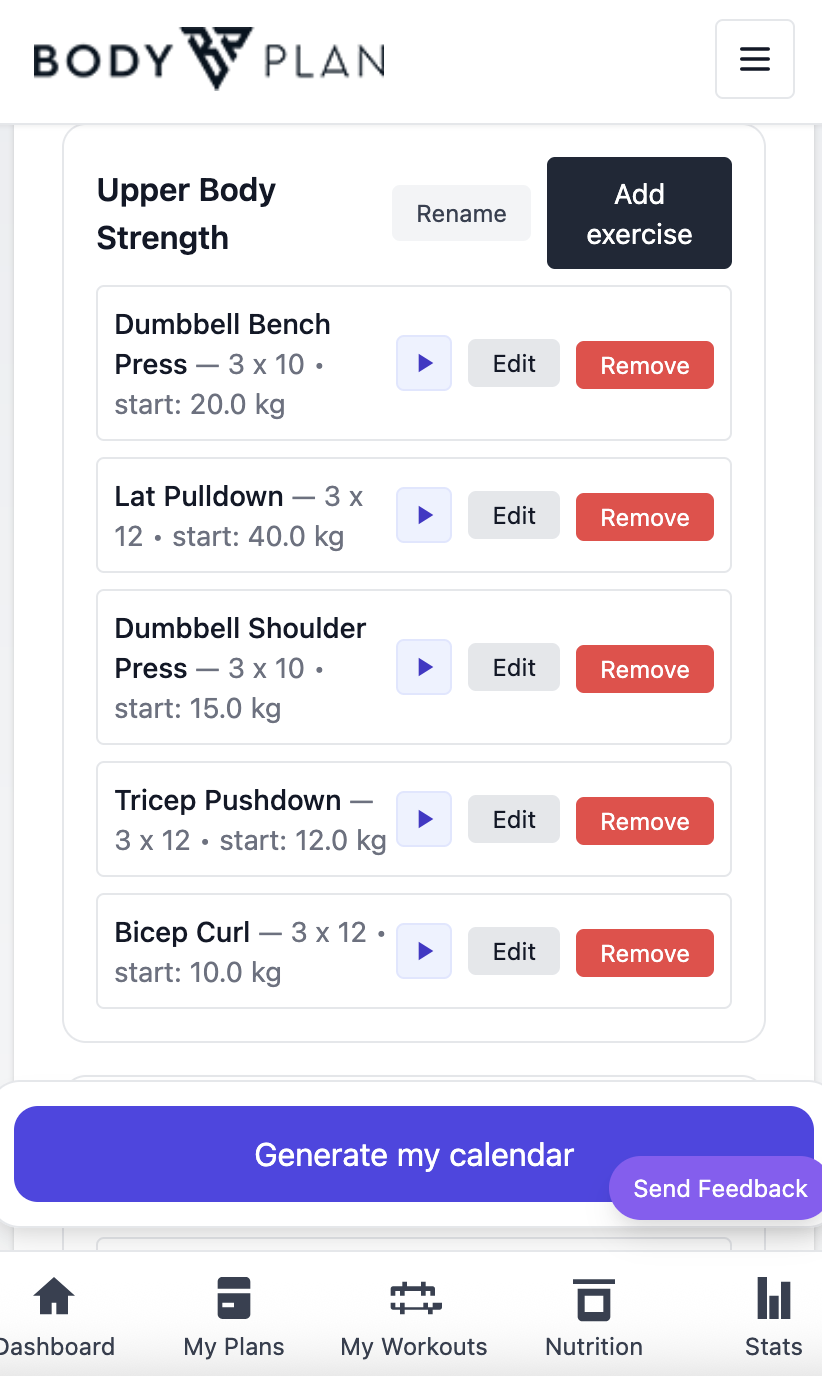
Task: Edit the Dumbbell Bench Press exercise
Action: point(514,364)
